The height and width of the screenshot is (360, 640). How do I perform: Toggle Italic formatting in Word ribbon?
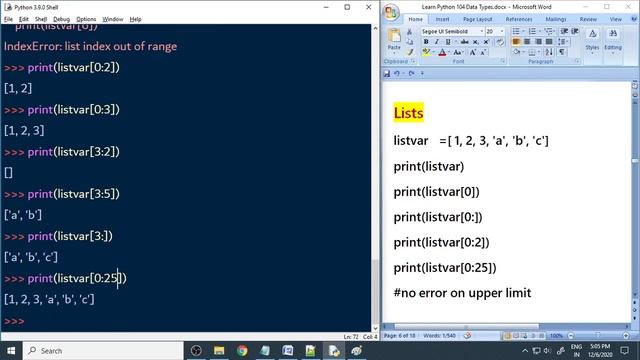tap(437, 42)
